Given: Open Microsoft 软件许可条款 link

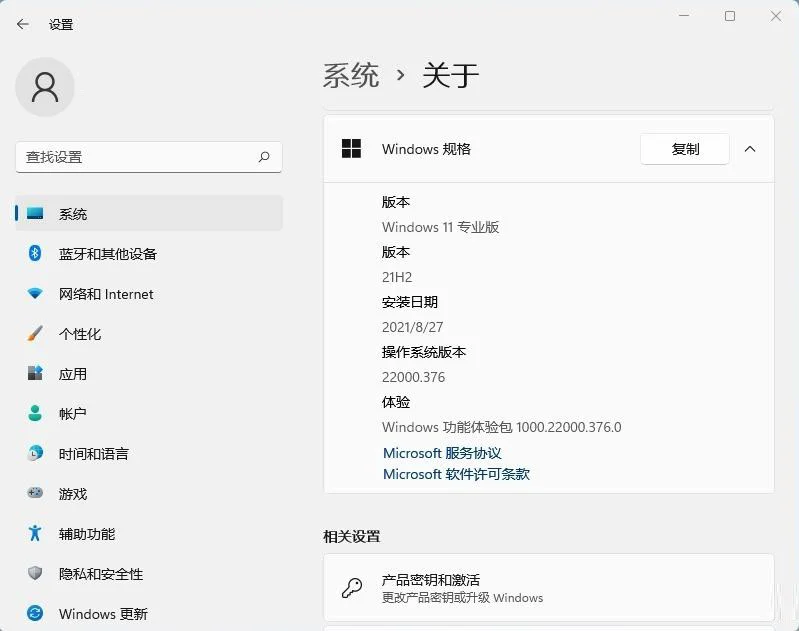Looking at the screenshot, I should click(x=457, y=474).
